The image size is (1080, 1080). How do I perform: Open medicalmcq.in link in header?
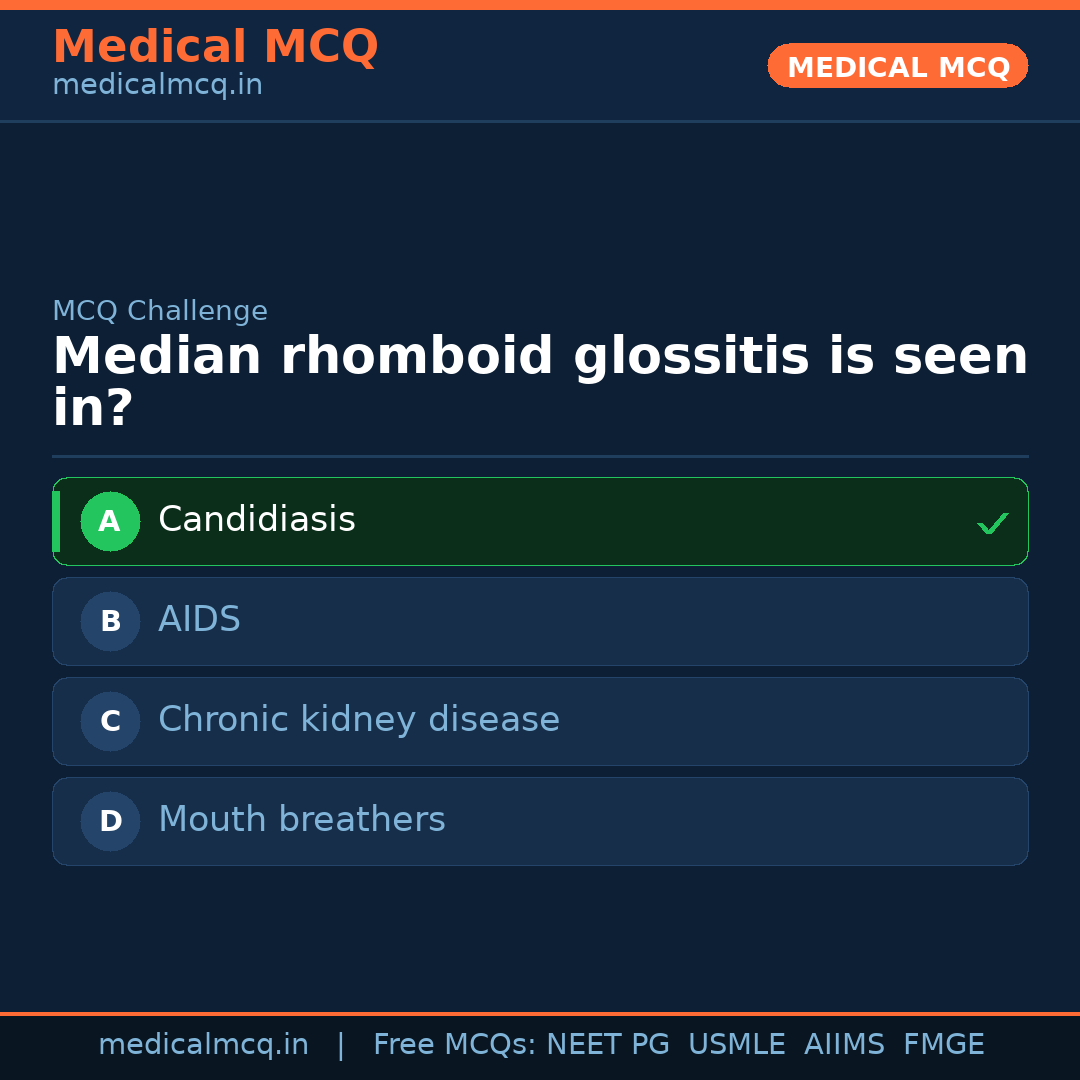pyautogui.click(x=157, y=86)
